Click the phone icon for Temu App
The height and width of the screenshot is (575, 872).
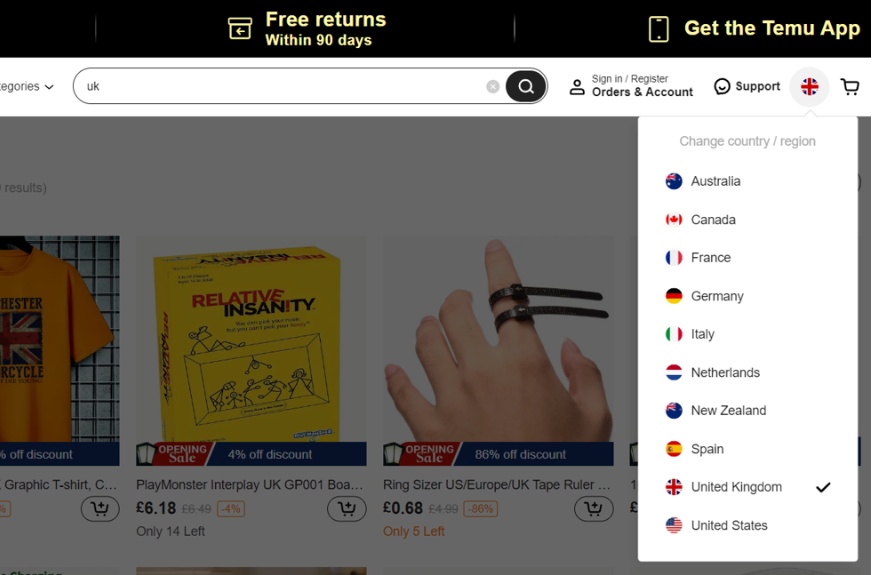pos(658,29)
